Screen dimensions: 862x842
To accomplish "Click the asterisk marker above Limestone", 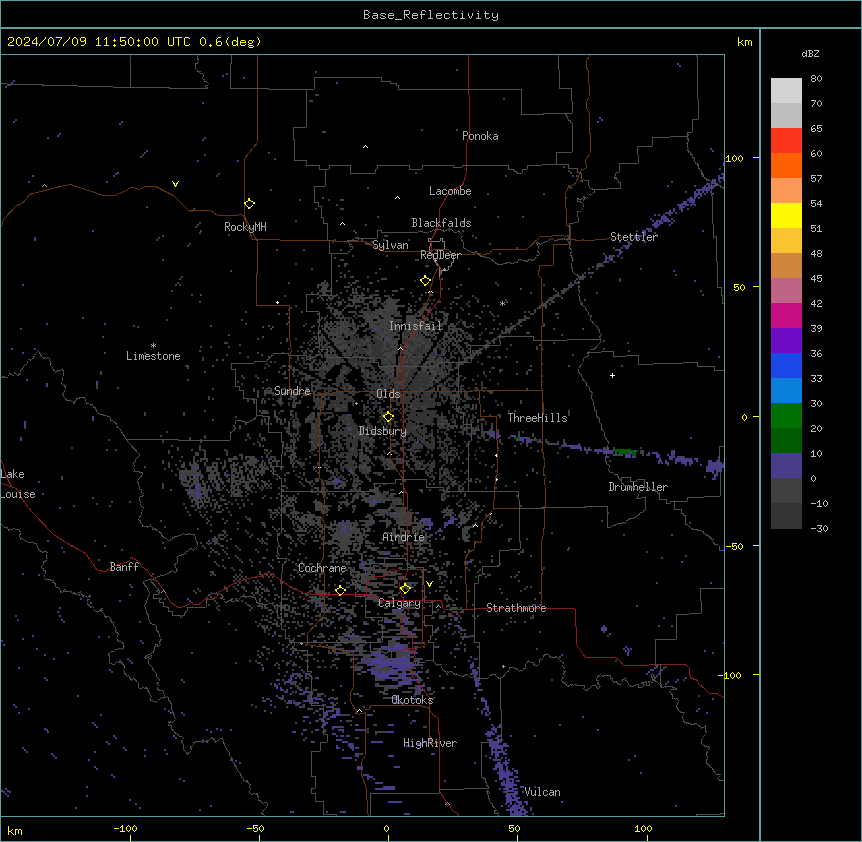I will [x=153, y=346].
